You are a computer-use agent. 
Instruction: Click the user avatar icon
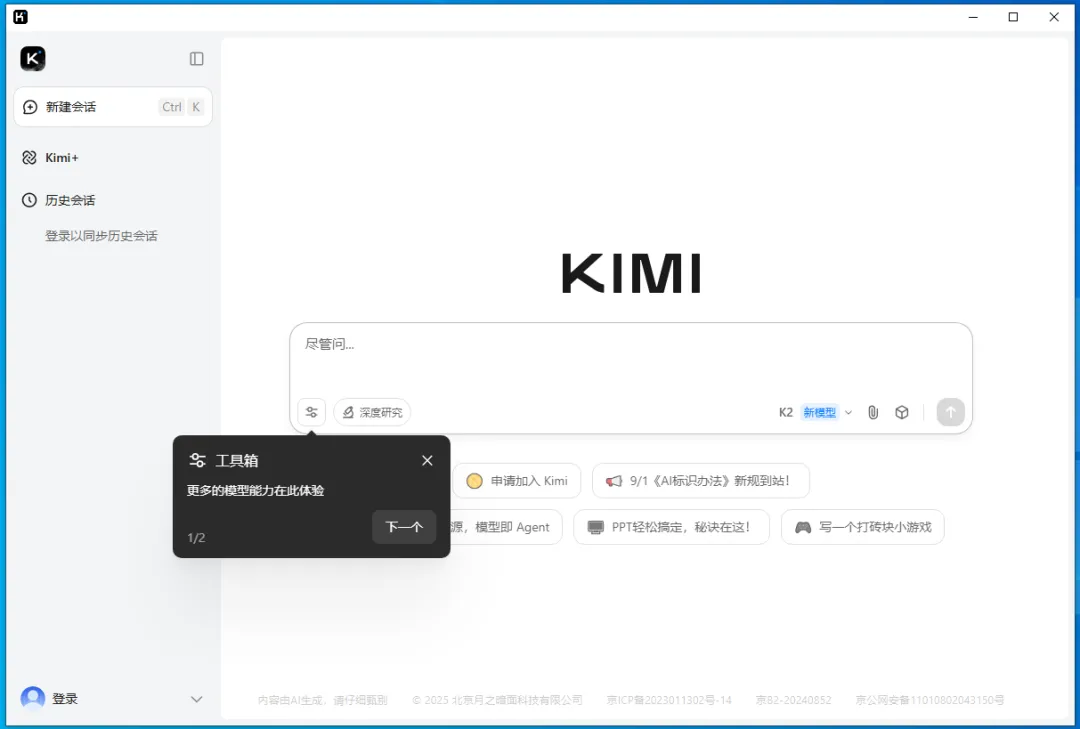point(32,699)
